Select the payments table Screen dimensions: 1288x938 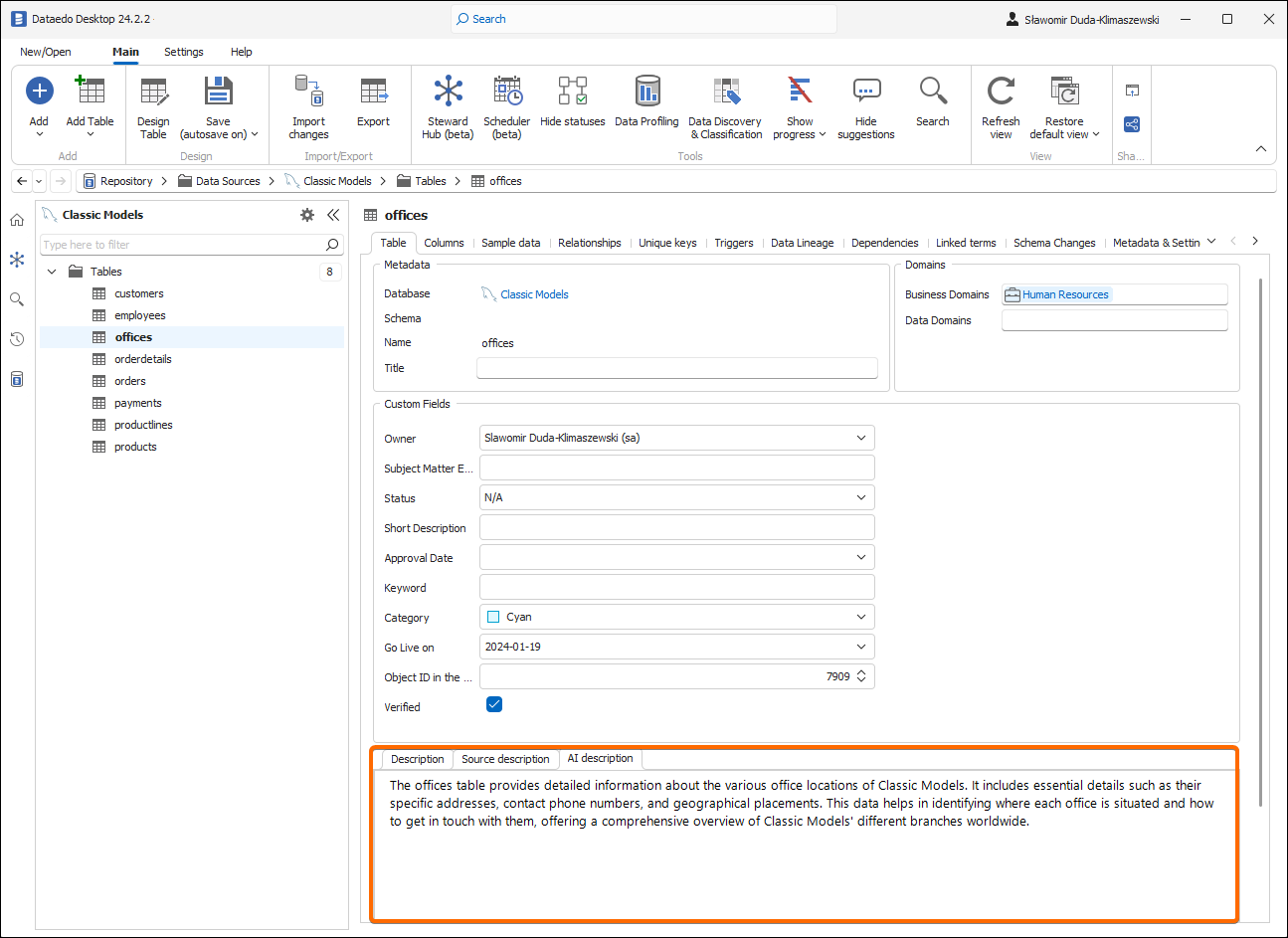pos(138,403)
